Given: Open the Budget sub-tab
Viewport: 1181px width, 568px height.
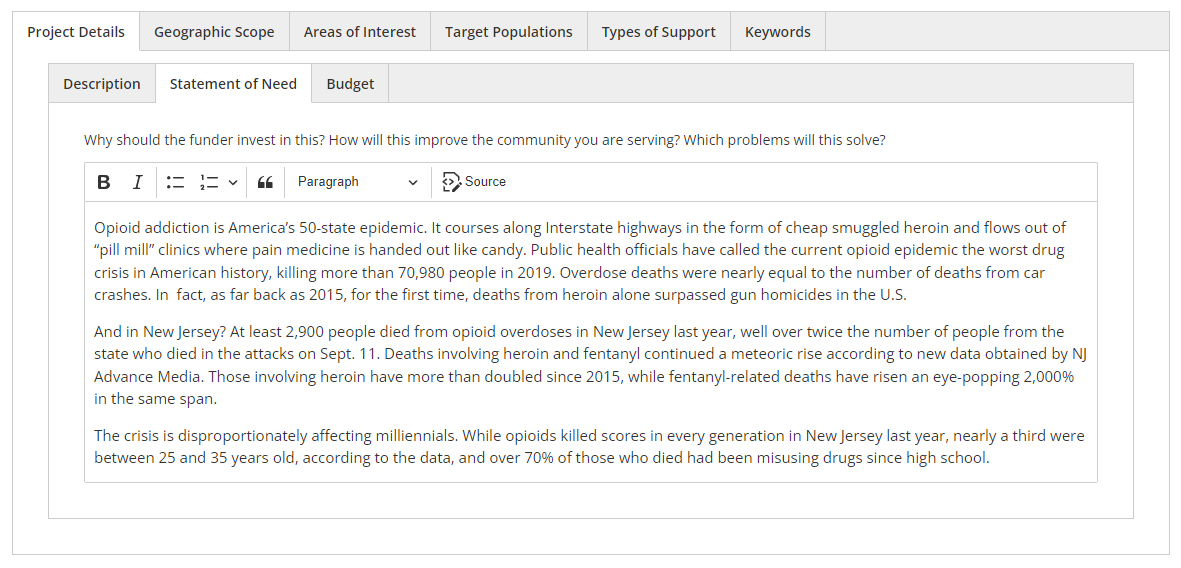Looking at the screenshot, I should pos(350,84).
